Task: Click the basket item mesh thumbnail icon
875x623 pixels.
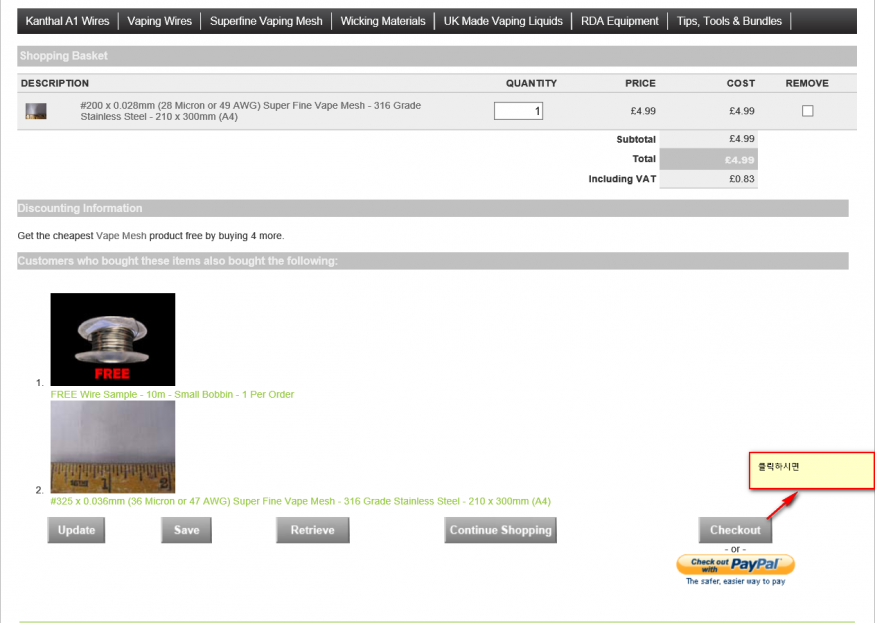Action: click(x=36, y=111)
